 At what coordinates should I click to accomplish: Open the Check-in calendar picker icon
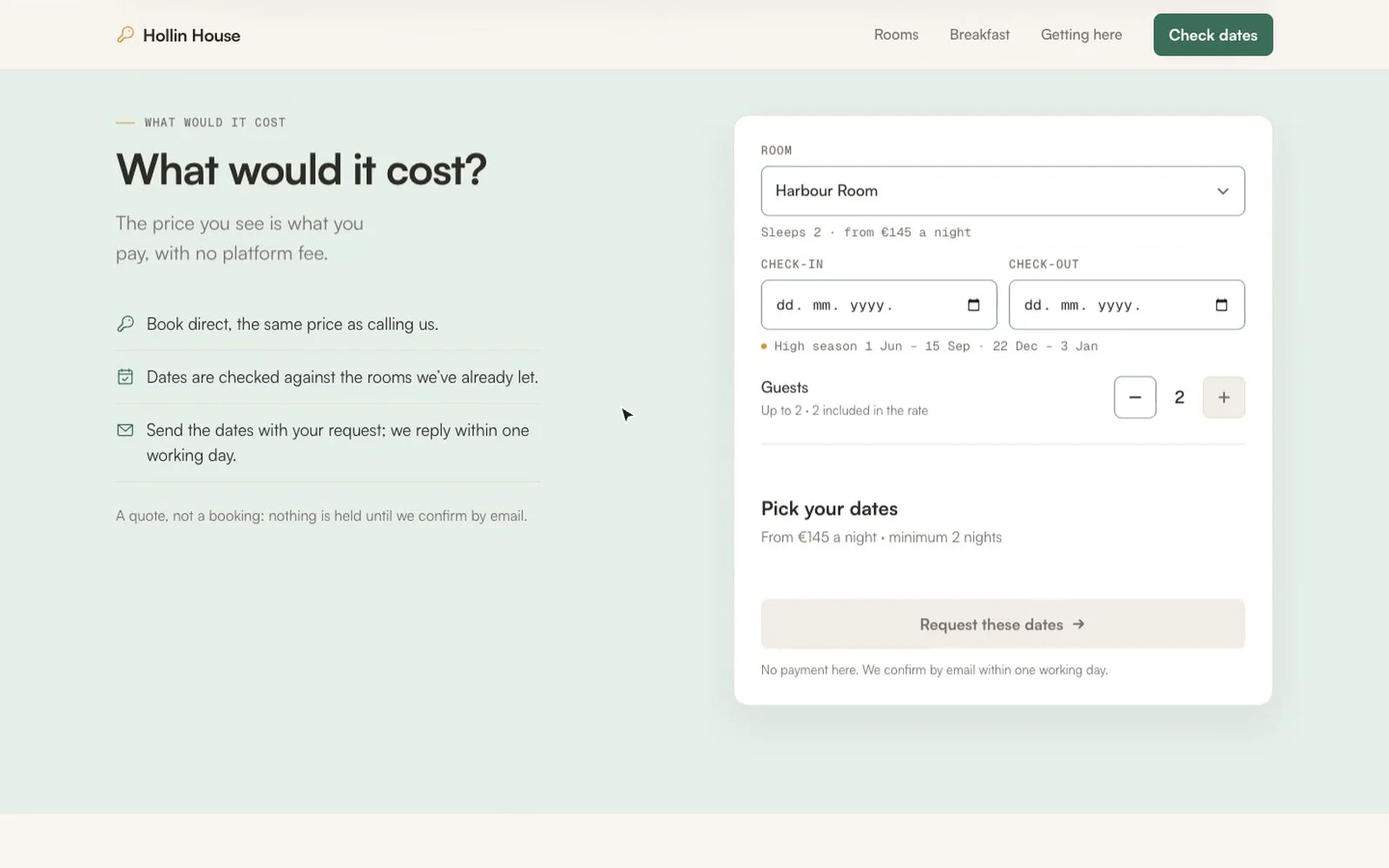pyautogui.click(x=973, y=305)
